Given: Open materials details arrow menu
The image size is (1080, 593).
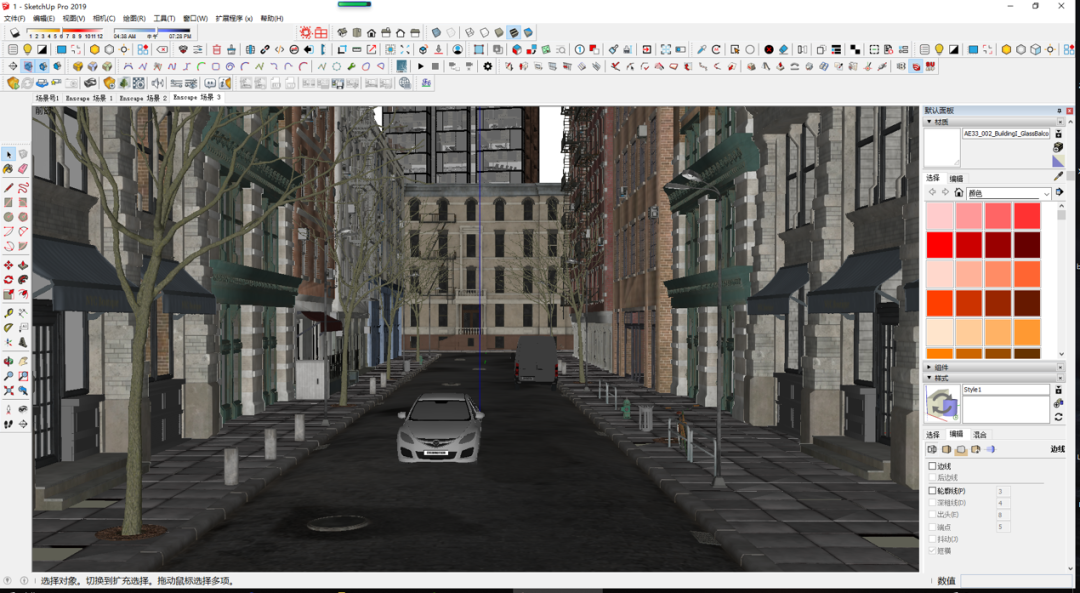Looking at the screenshot, I should 1059,192.
